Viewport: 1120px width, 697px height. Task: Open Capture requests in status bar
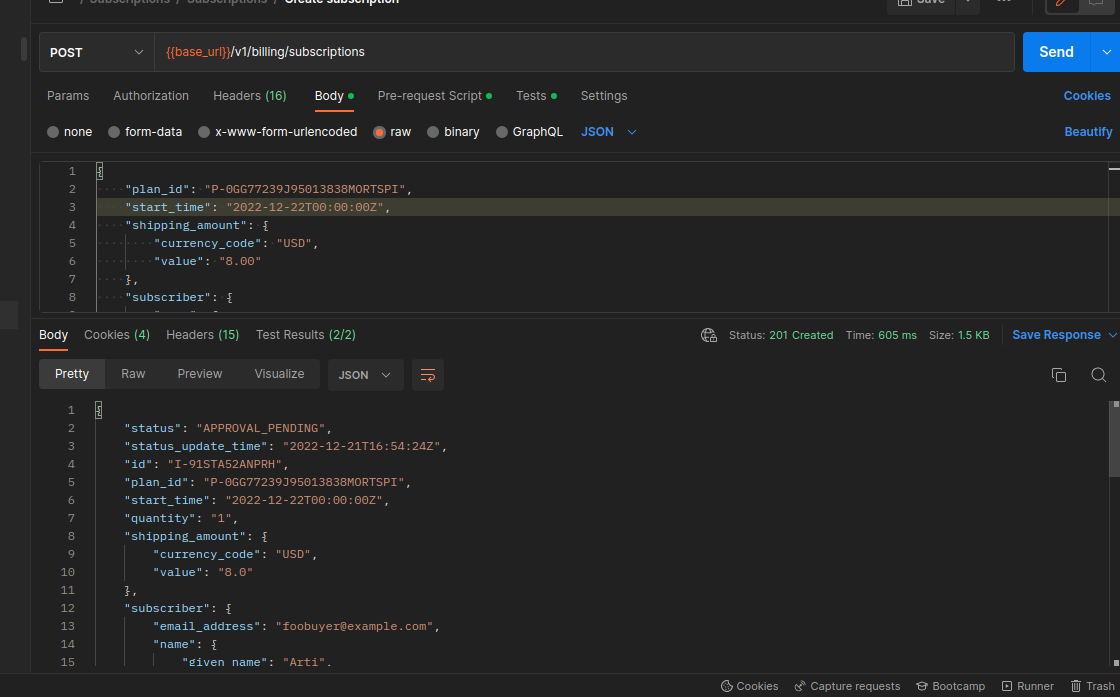(847, 686)
